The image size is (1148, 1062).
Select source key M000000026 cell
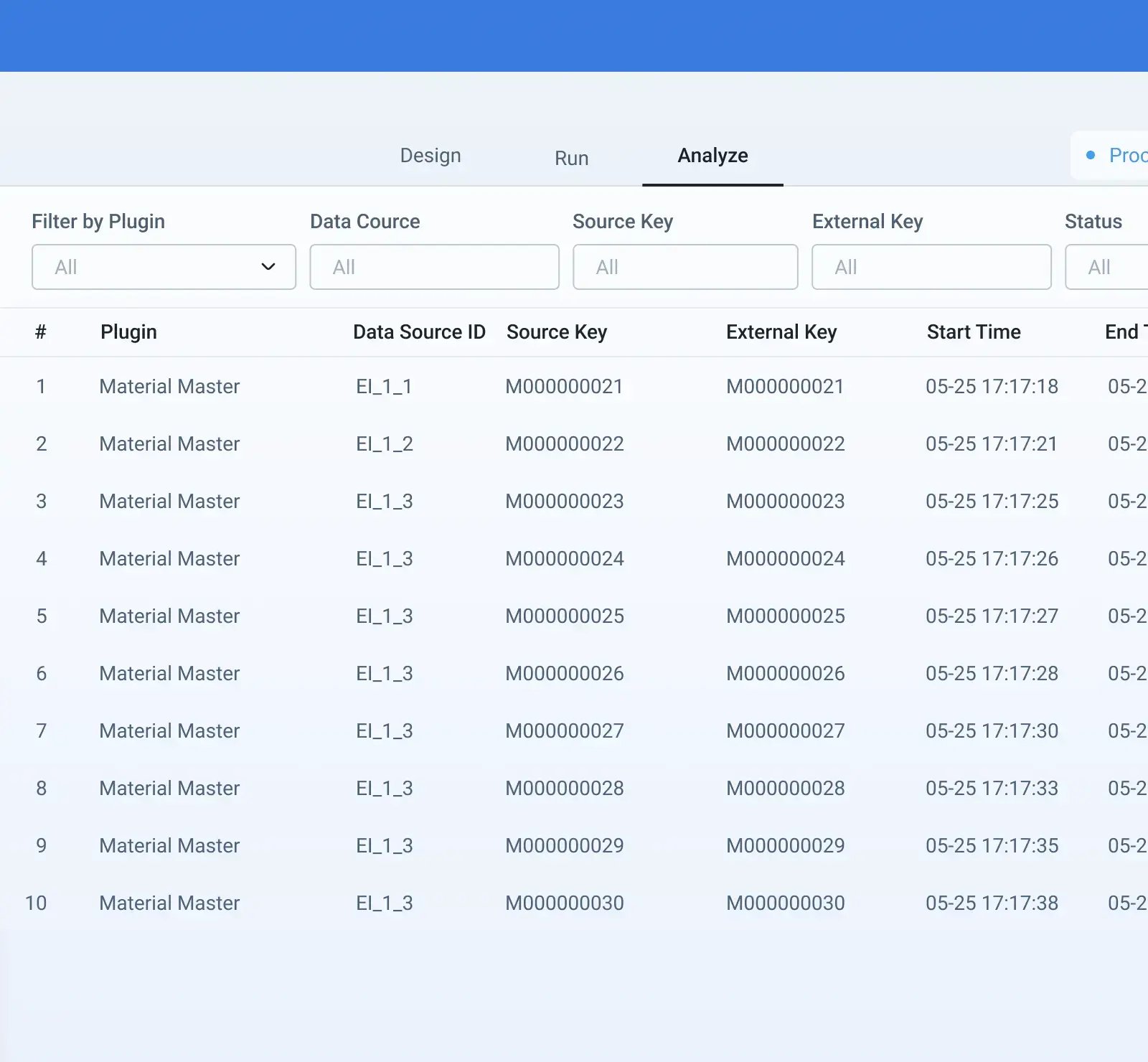(565, 673)
